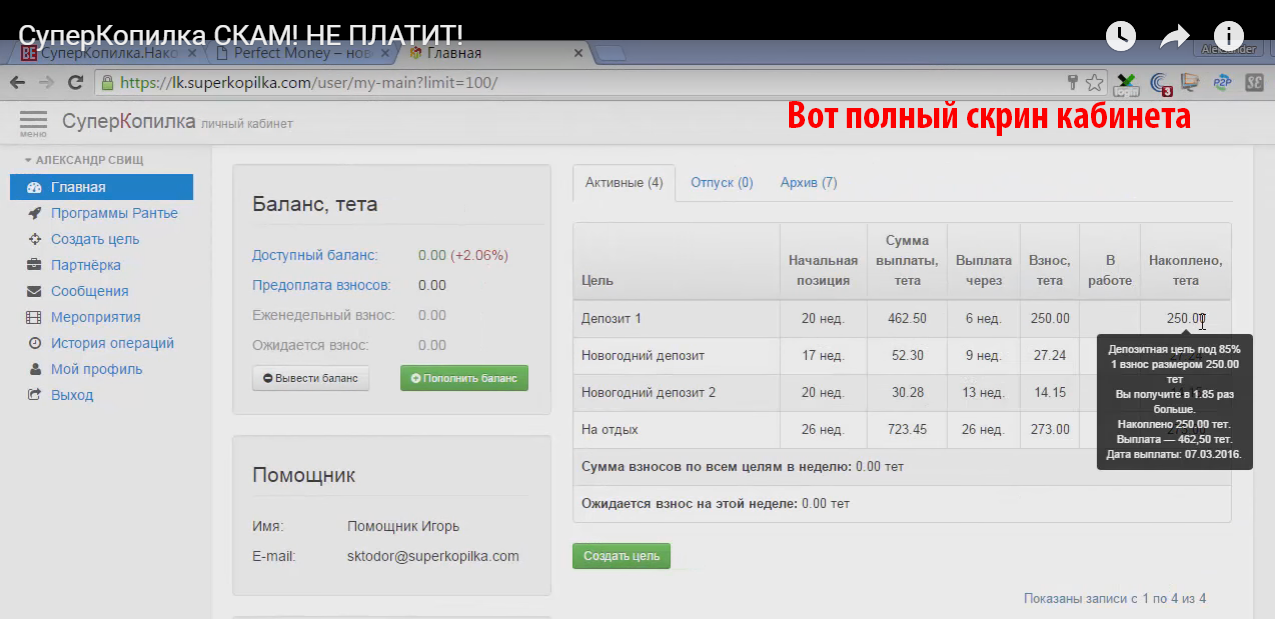This screenshot has width=1275, height=619.
Task: Click the browser back arrow
Action: [x=18, y=83]
